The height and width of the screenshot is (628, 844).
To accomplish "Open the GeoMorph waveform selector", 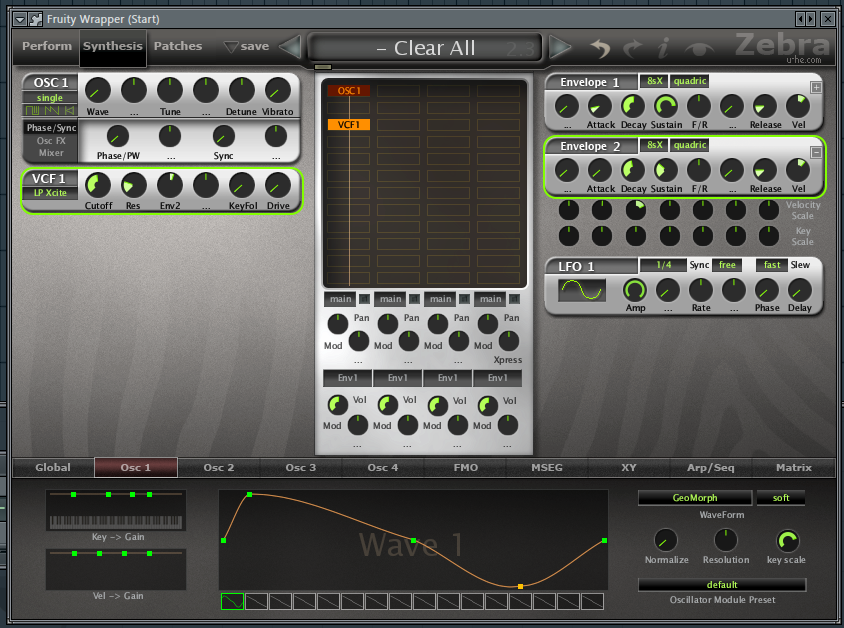I will pos(694,498).
